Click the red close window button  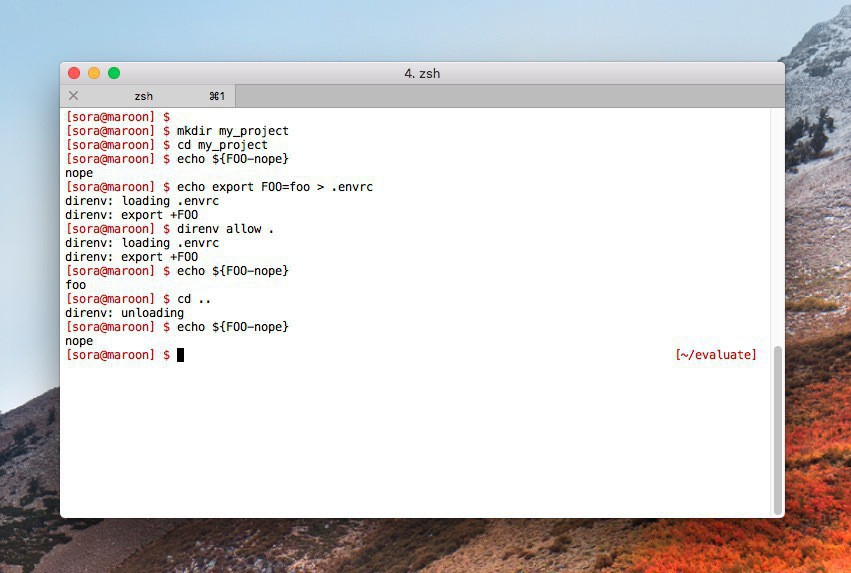74,73
